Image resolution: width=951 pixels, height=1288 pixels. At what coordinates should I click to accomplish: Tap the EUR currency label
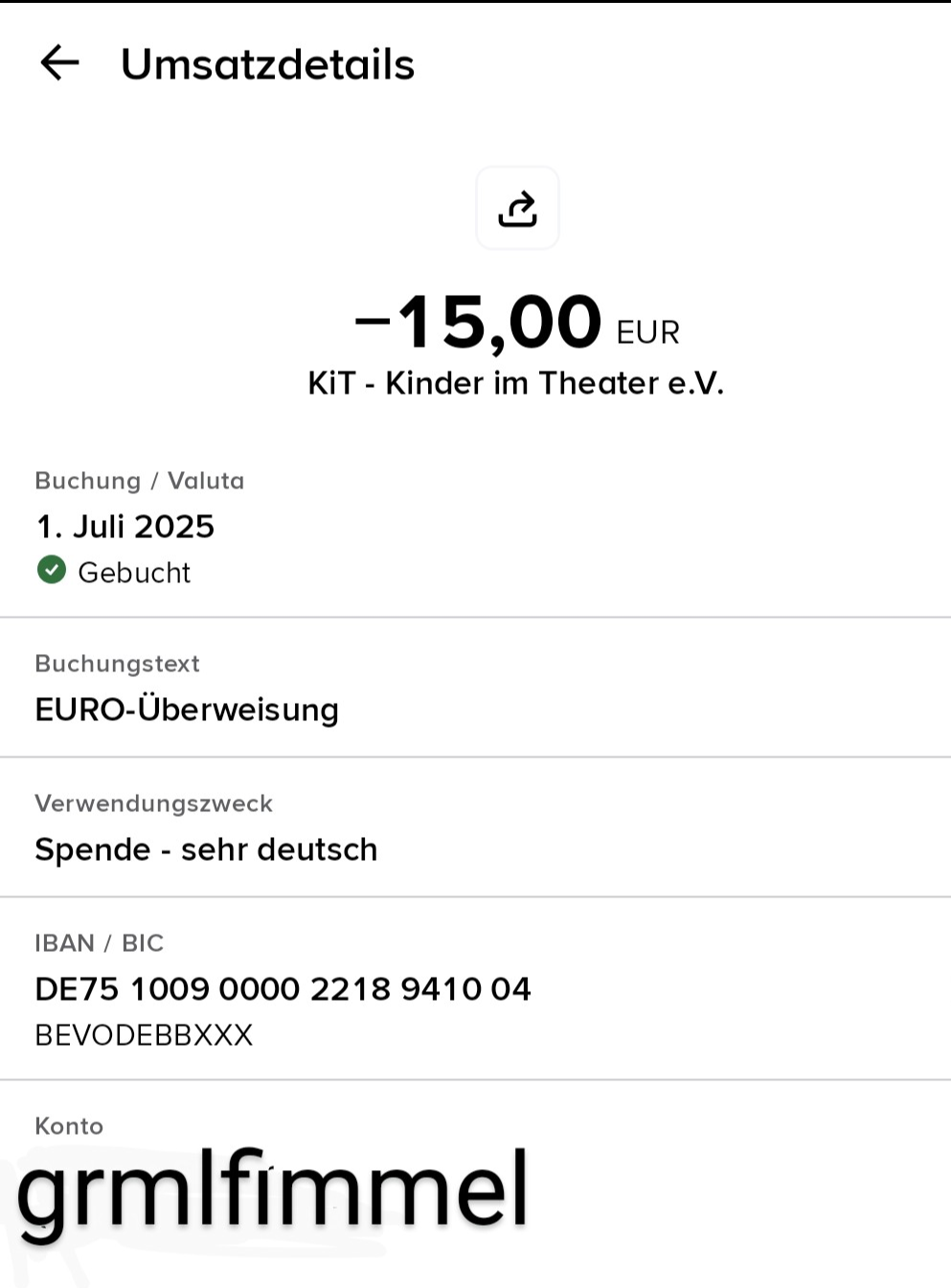point(647,332)
